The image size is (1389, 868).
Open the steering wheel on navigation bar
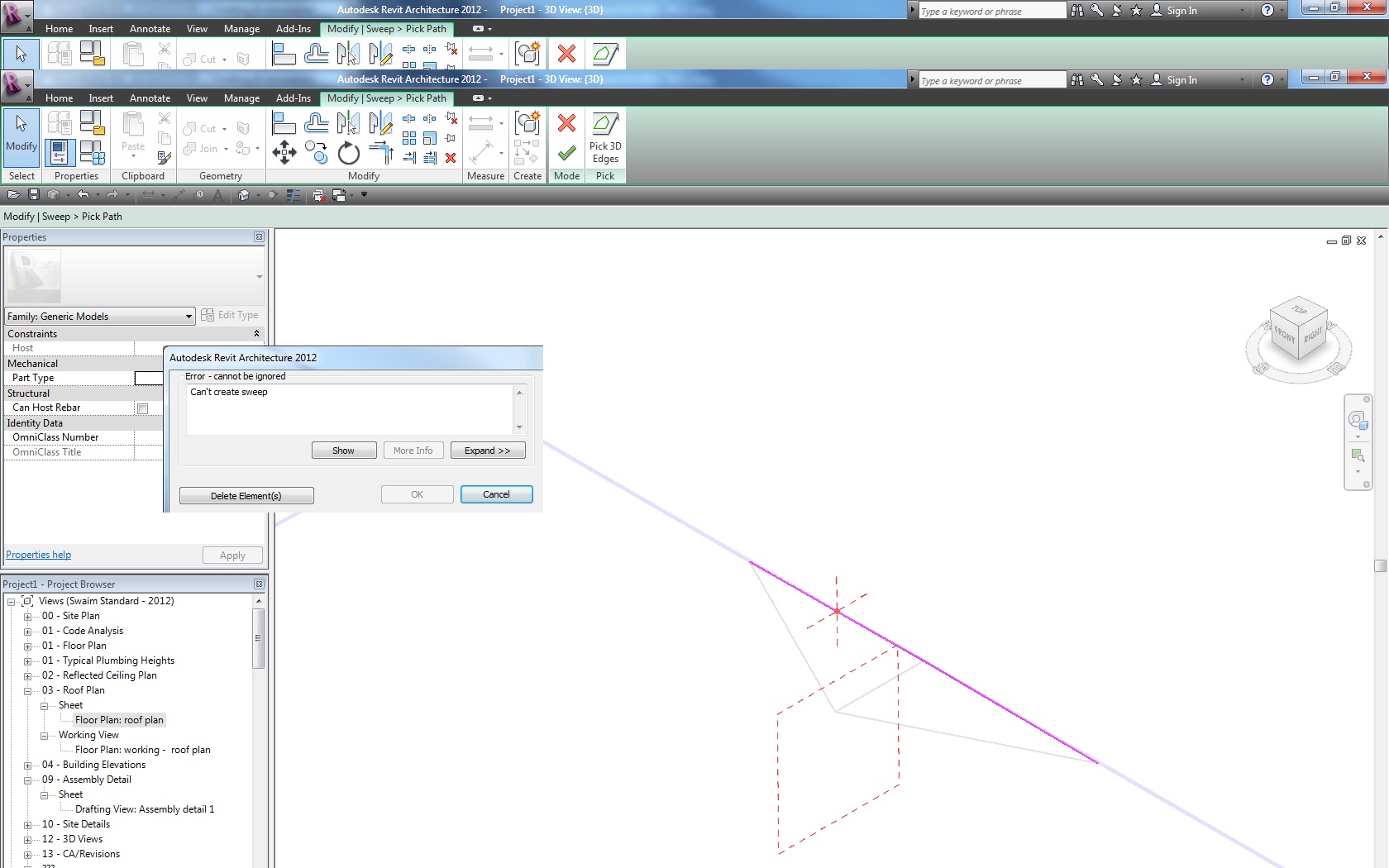[1358, 420]
